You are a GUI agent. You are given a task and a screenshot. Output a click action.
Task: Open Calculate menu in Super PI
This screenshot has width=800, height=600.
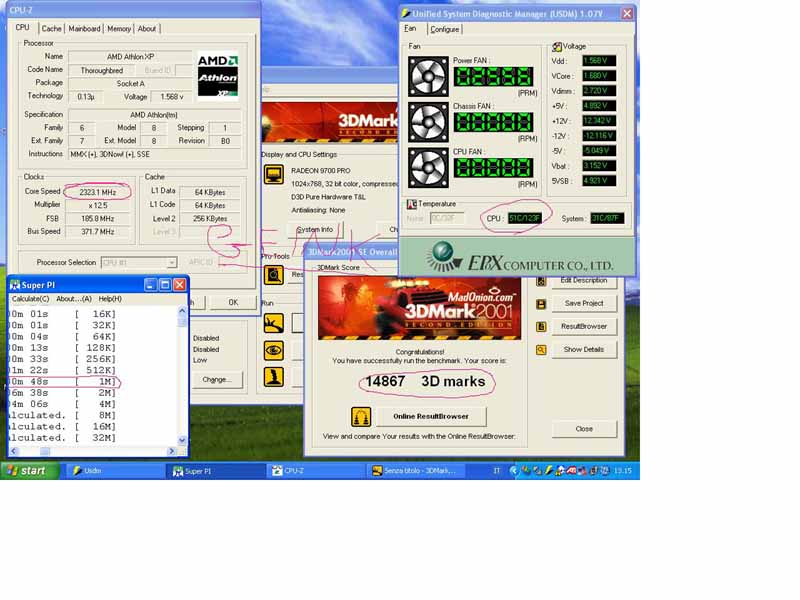tap(31, 299)
